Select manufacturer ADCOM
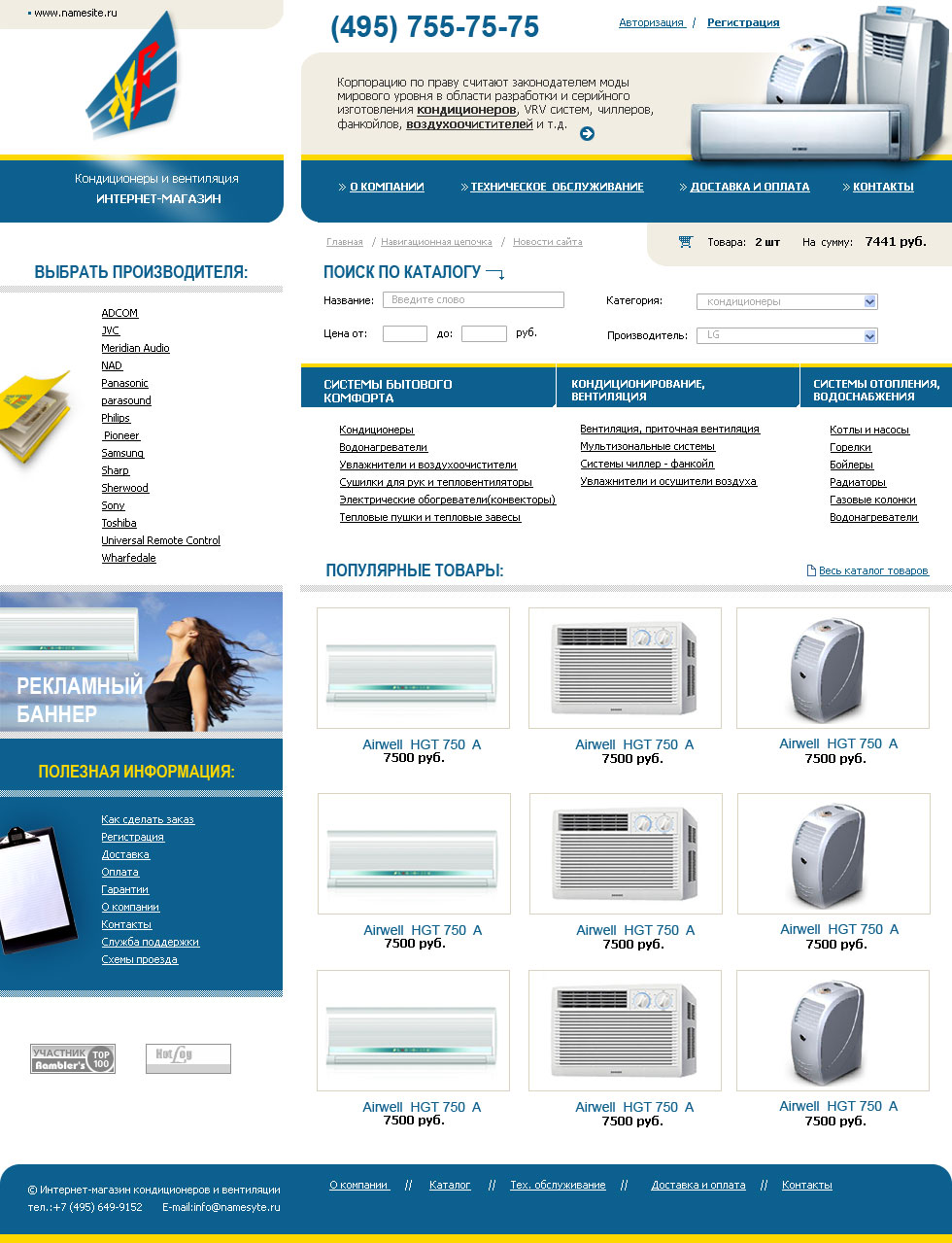The width and height of the screenshot is (952, 1243). pos(119,313)
